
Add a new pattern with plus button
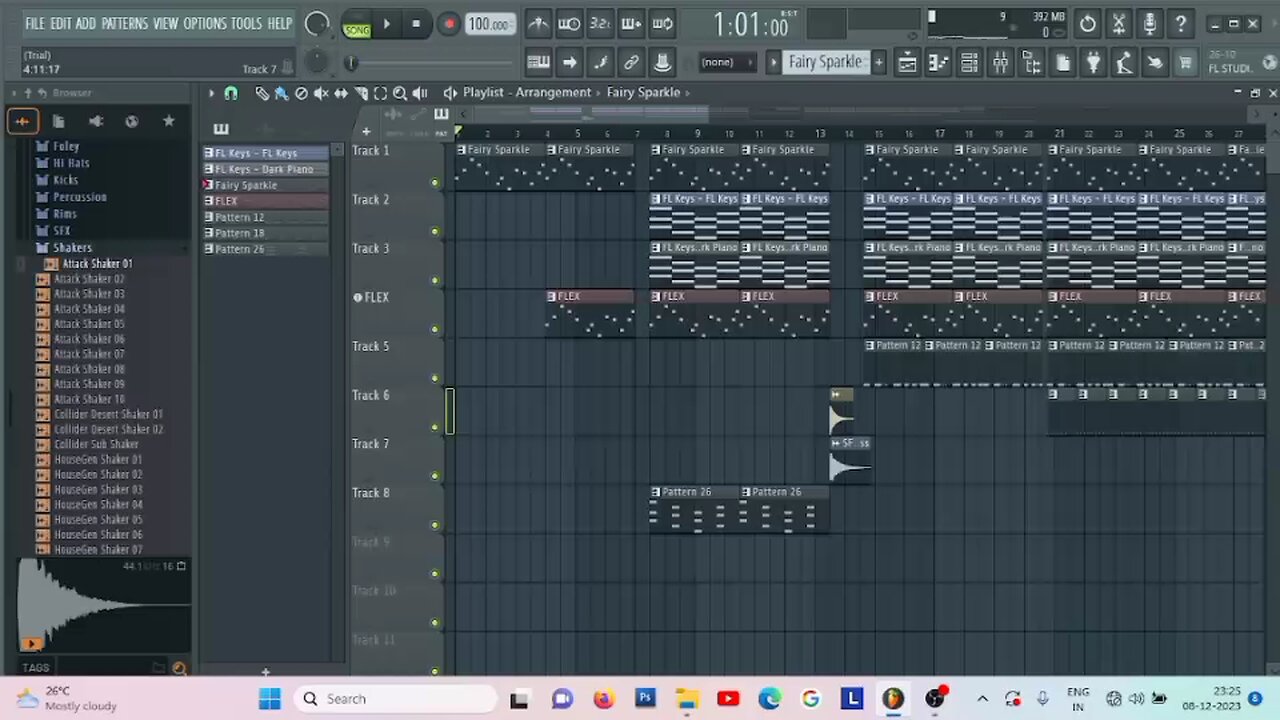click(879, 62)
